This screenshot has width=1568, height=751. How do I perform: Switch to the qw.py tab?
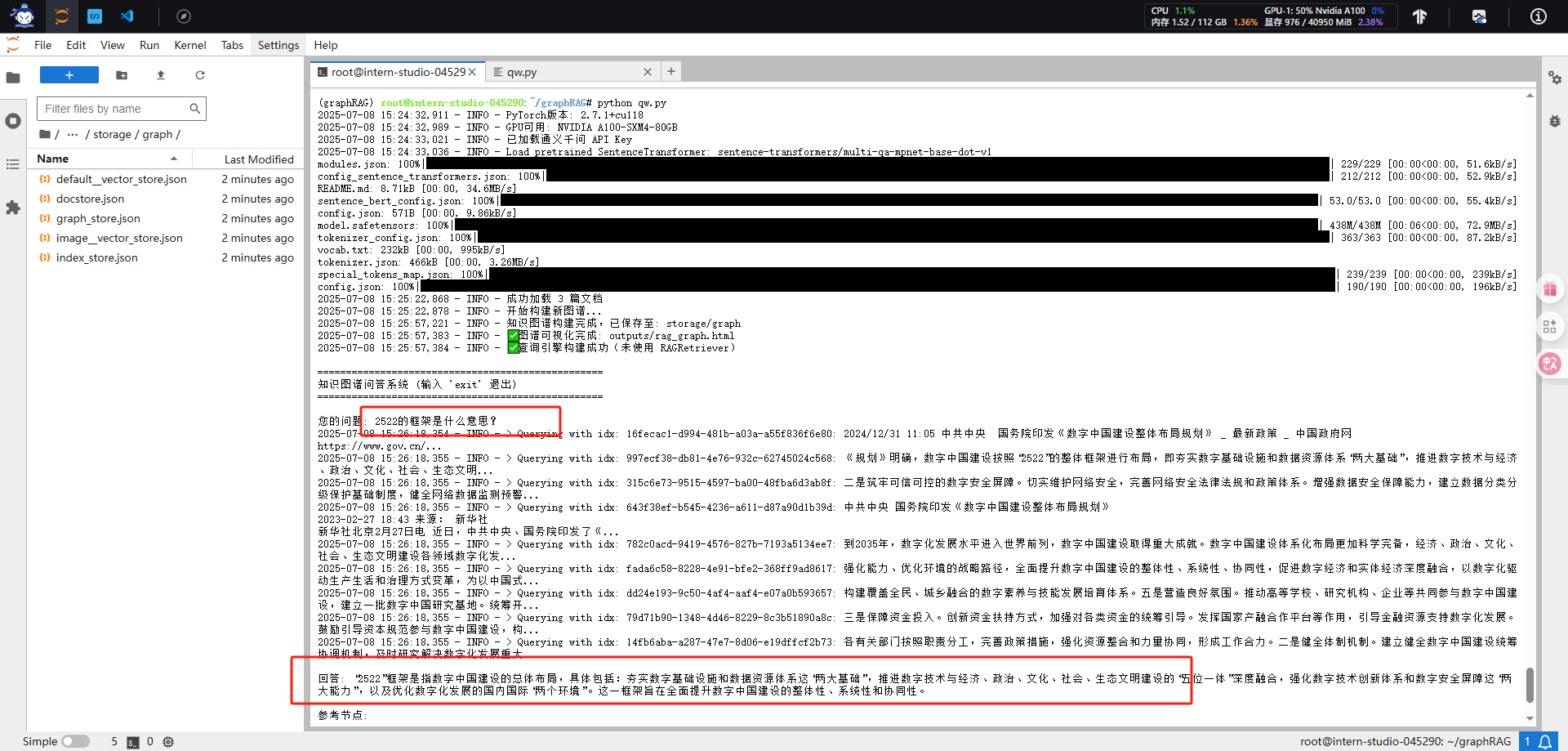tap(523, 72)
